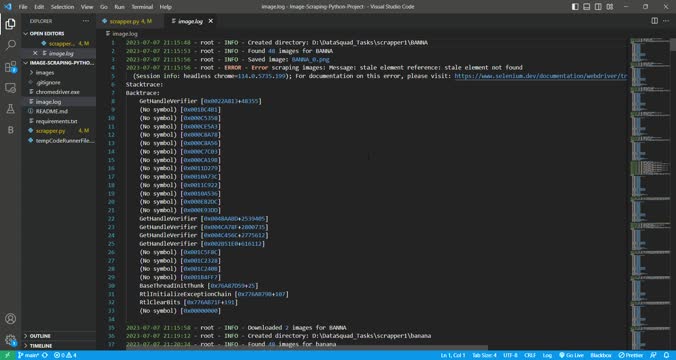
Task: Click the main branch in status bar
Action: pos(29,355)
